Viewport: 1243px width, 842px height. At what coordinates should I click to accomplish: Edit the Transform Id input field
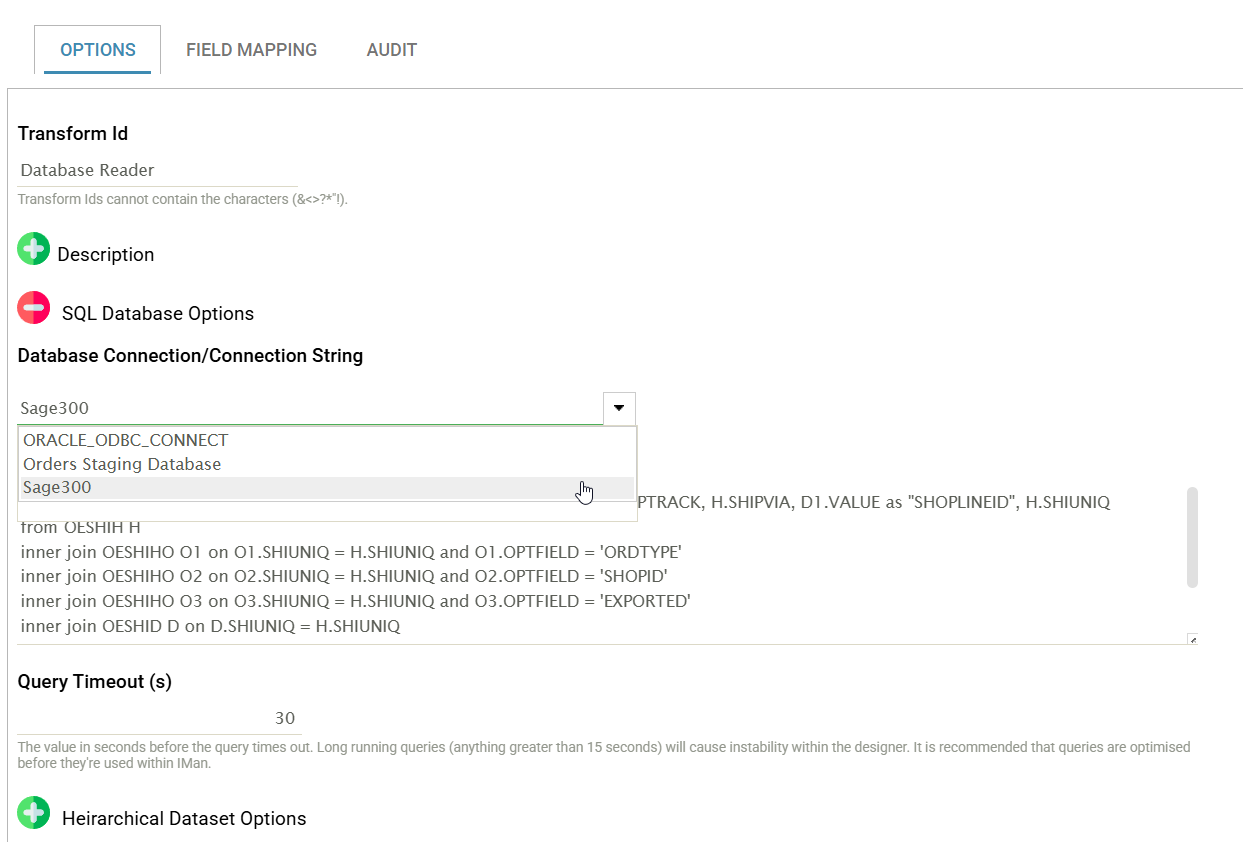(158, 170)
